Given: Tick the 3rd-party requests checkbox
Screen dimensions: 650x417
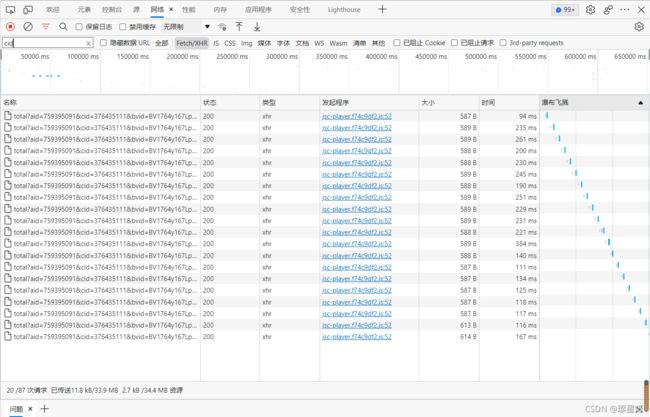Looking at the screenshot, I should point(503,43).
